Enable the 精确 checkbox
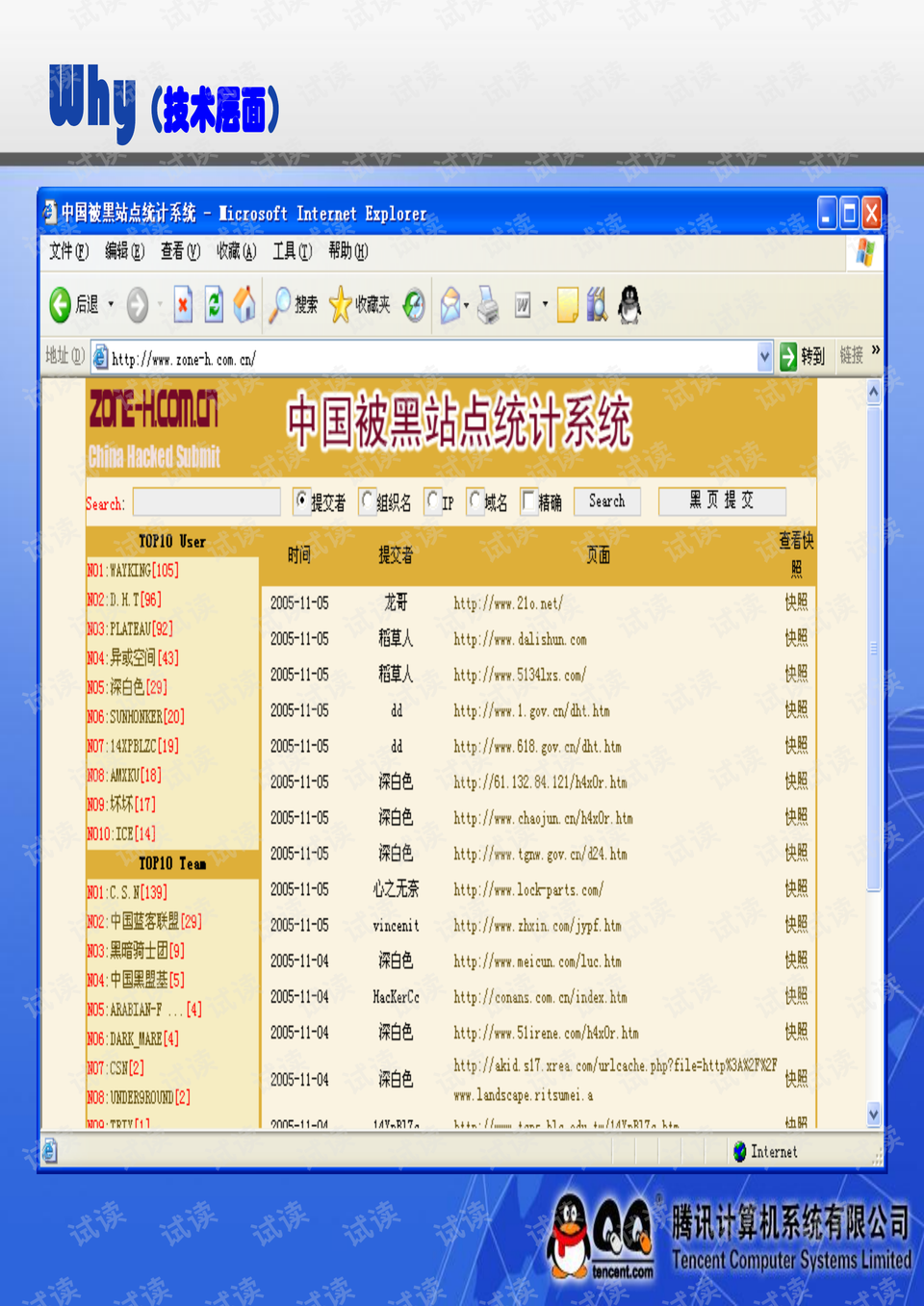The height and width of the screenshot is (1306, 924). [527, 500]
